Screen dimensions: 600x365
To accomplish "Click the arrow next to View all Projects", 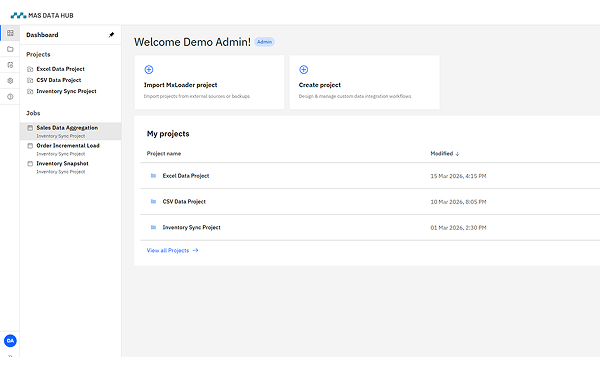I will coord(195,250).
